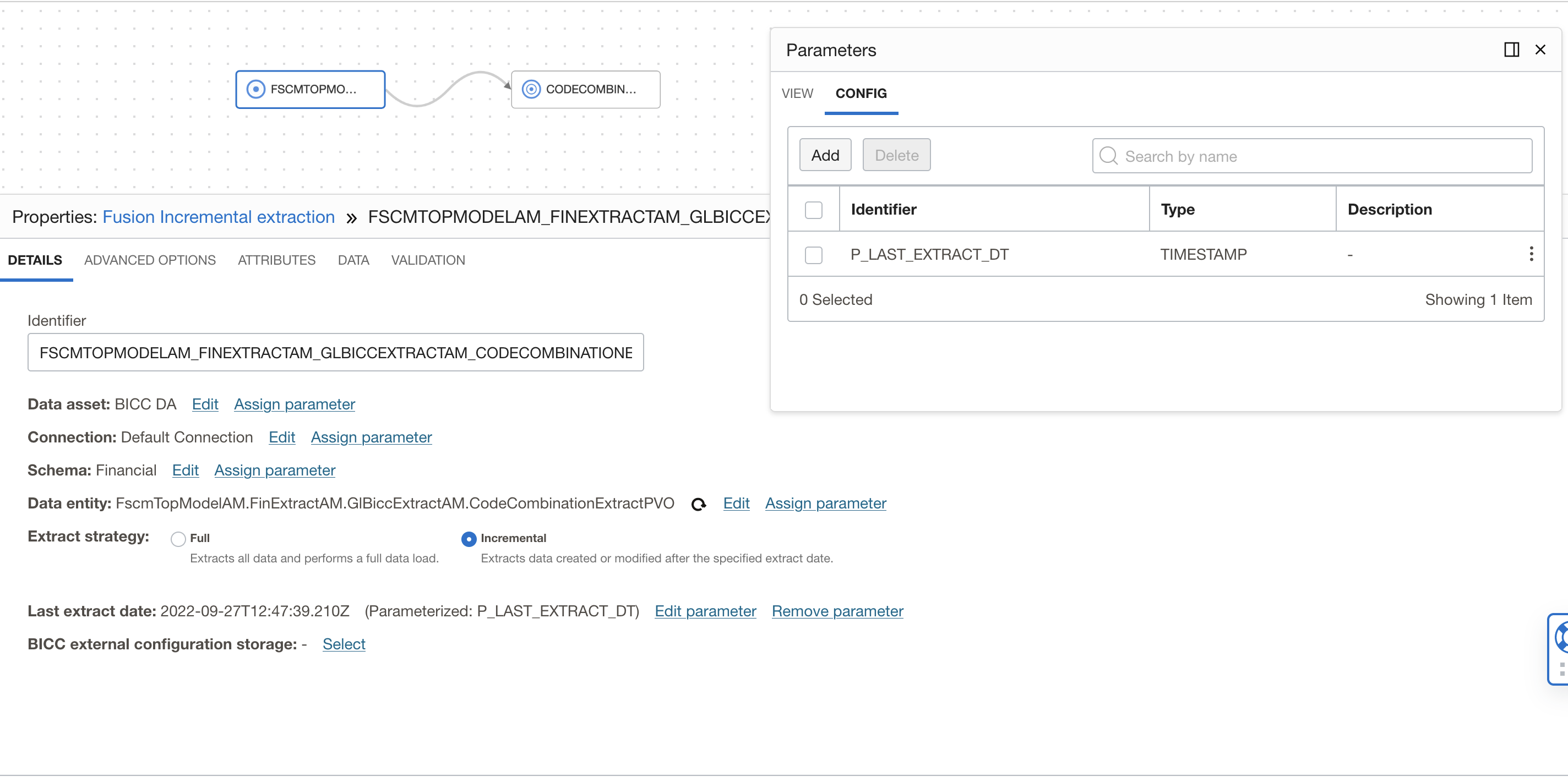Check the select-all checkbox in the parameters table
1568x777 pixels.
click(x=813, y=209)
